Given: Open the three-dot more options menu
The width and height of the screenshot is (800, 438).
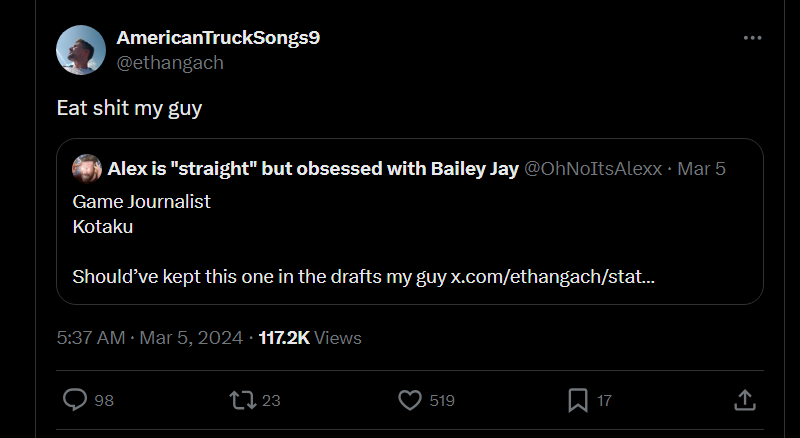Looking at the screenshot, I should click(x=752, y=38).
